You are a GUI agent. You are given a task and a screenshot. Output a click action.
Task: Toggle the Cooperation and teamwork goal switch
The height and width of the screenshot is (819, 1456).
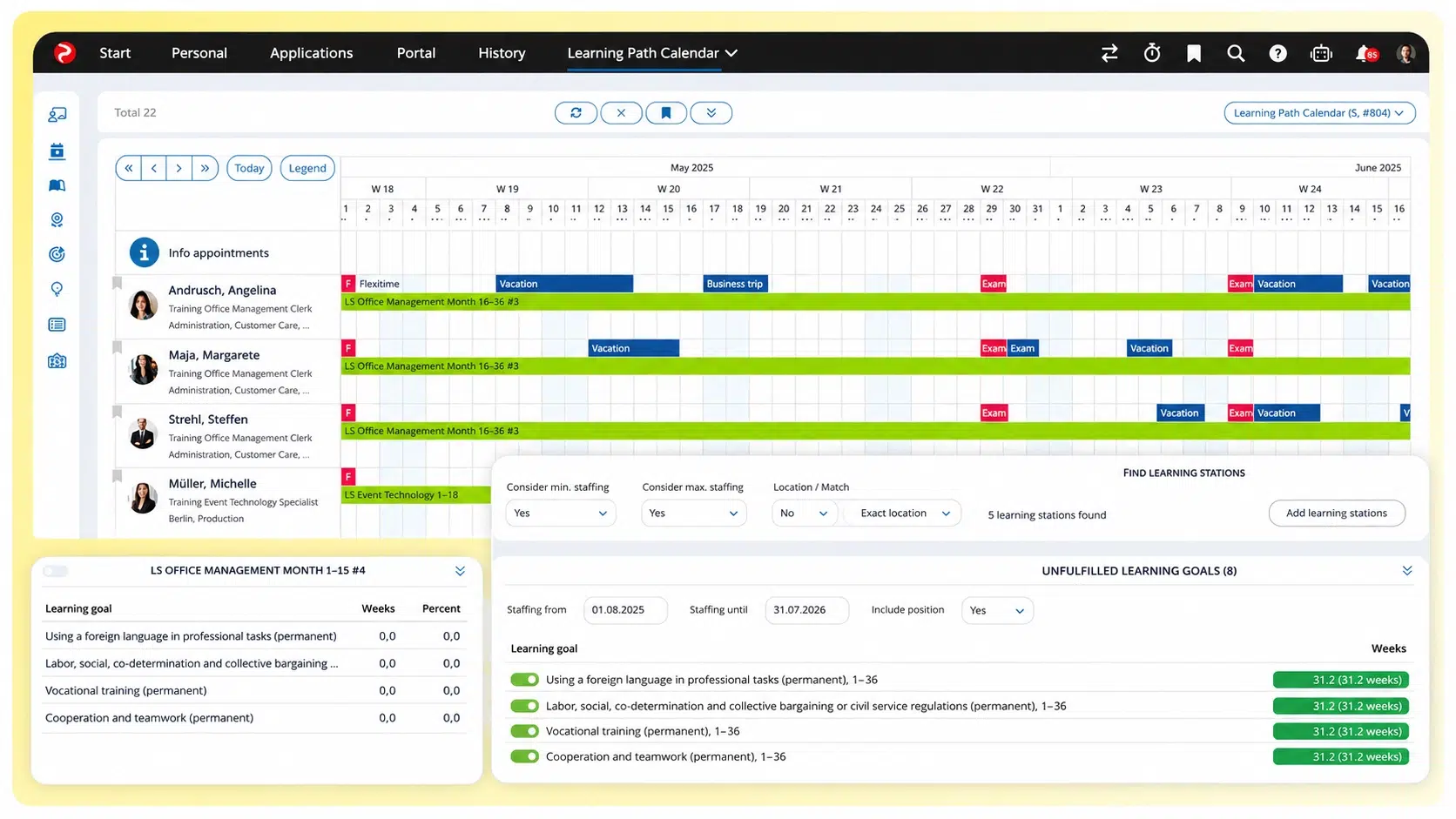coord(524,756)
